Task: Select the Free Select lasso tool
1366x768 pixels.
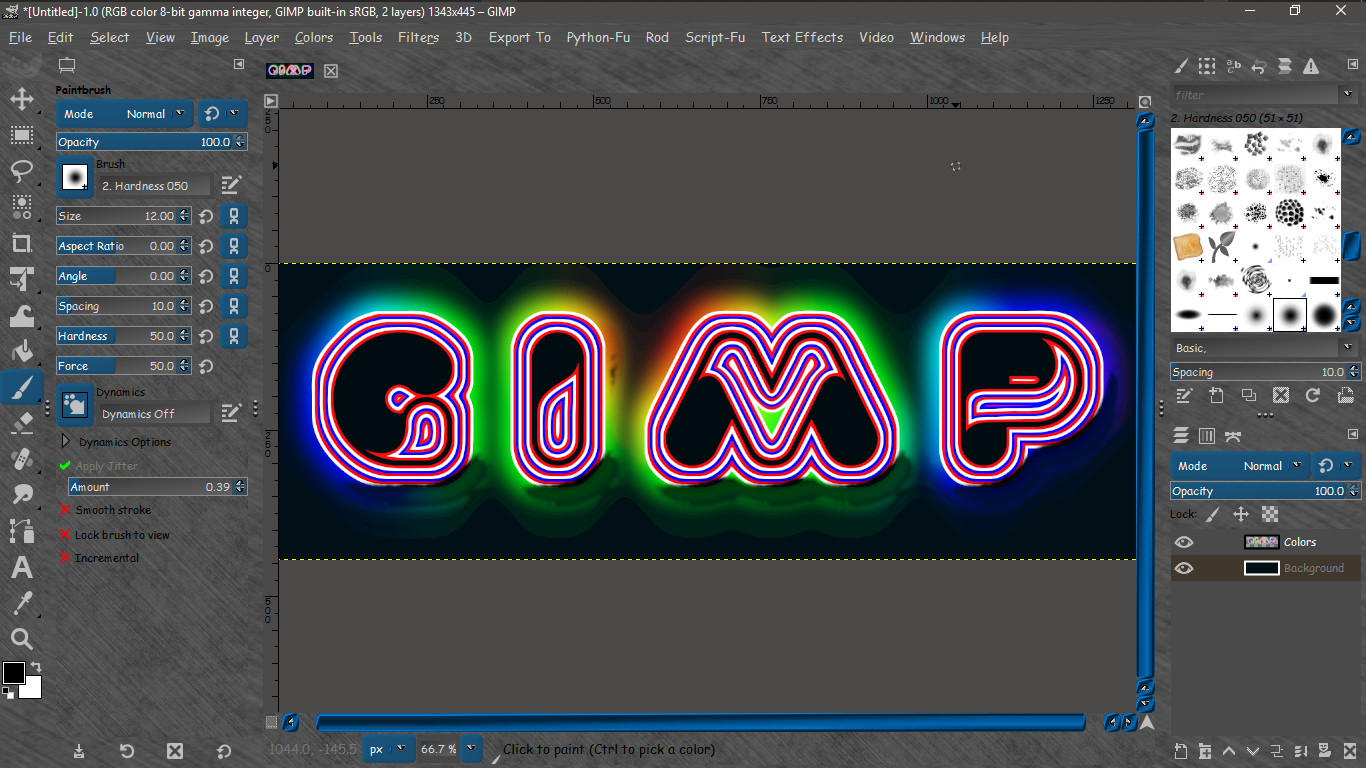Action: [x=21, y=171]
